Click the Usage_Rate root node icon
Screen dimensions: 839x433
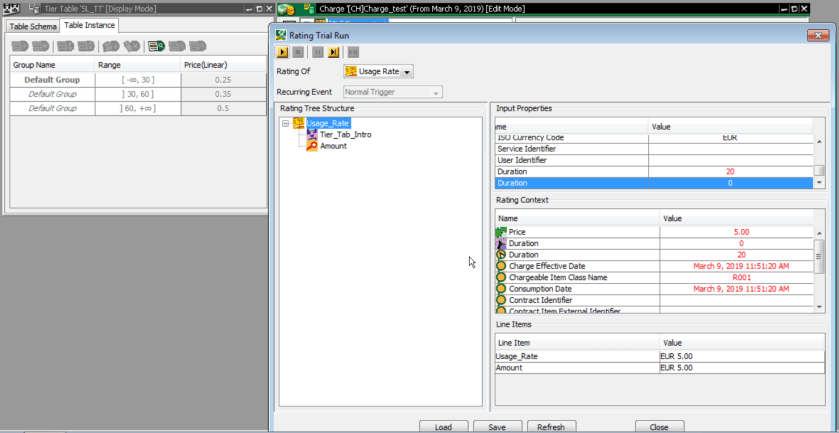(298, 123)
